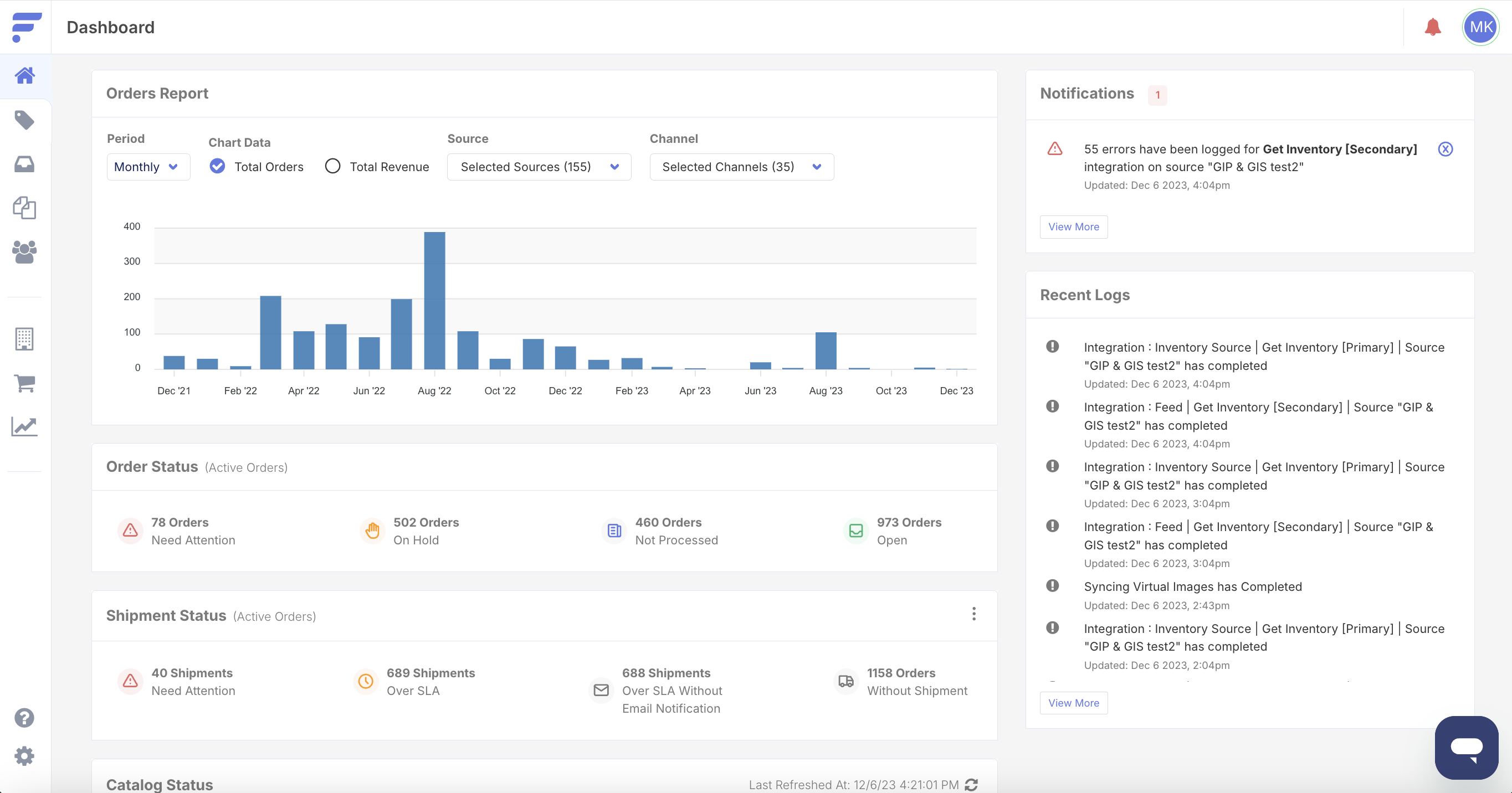1512x793 pixels.
Task: Click the app logo at top left
Action: point(27,27)
